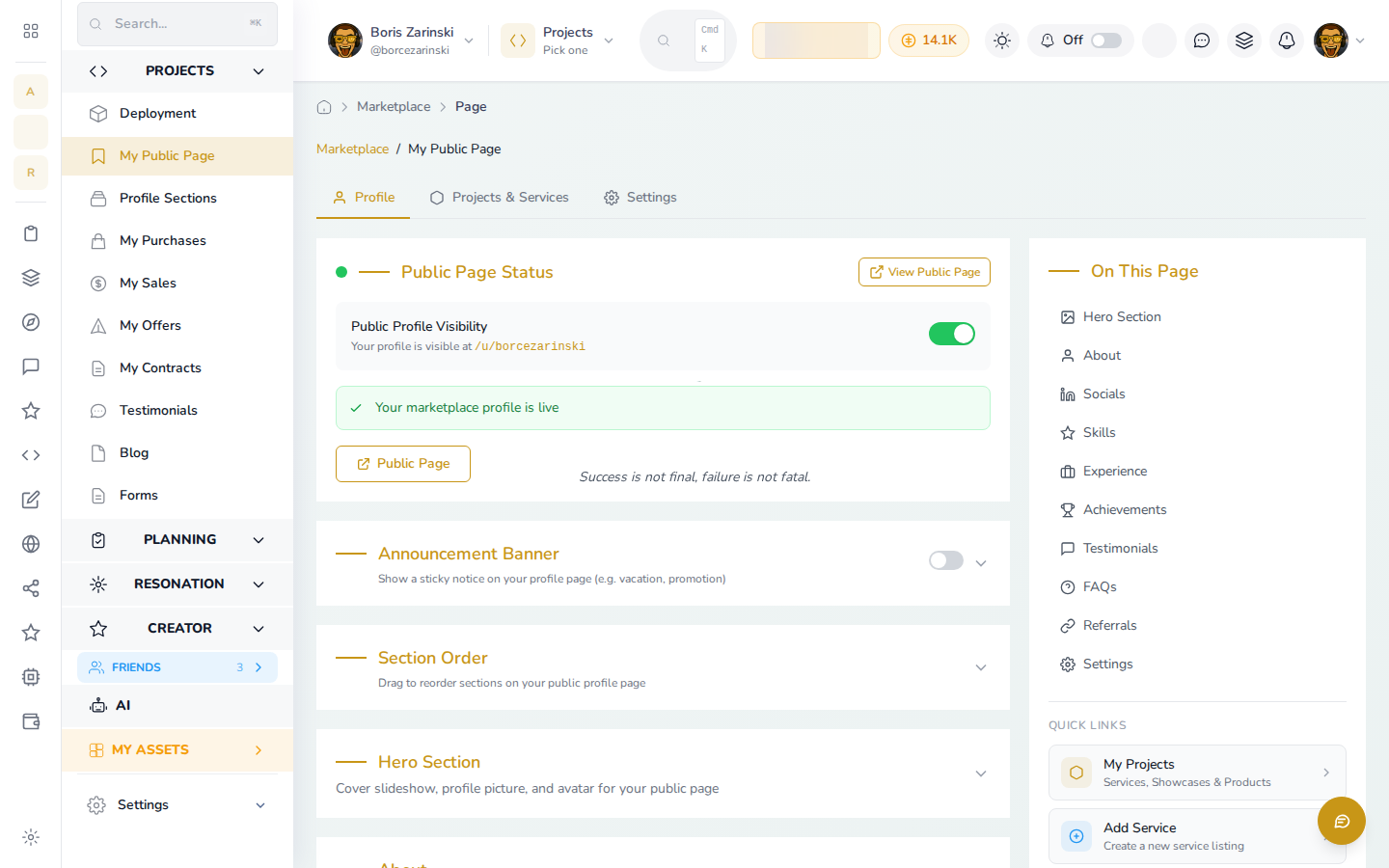Image resolution: width=1389 pixels, height=868 pixels.
Task: Expand the Section Order panel
Action: pyautogui.click(x=981, y=667)
